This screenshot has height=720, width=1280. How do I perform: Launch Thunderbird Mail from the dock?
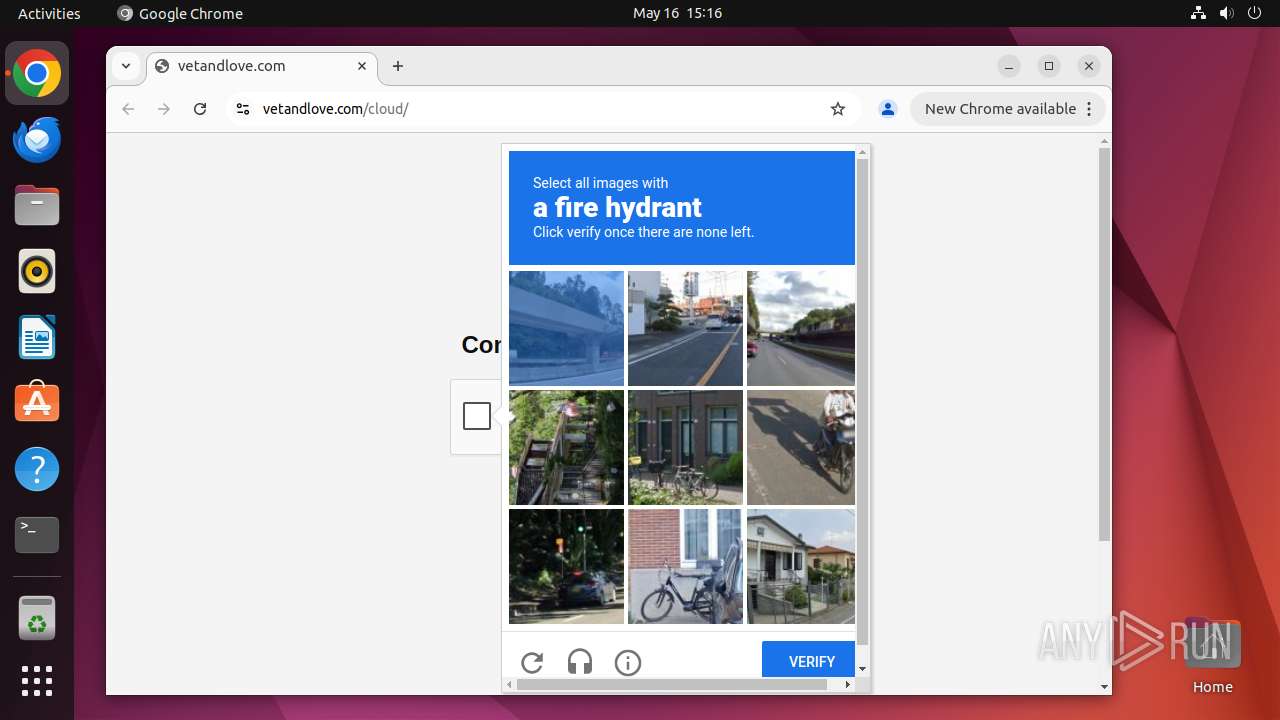click(x=37, y=139)
